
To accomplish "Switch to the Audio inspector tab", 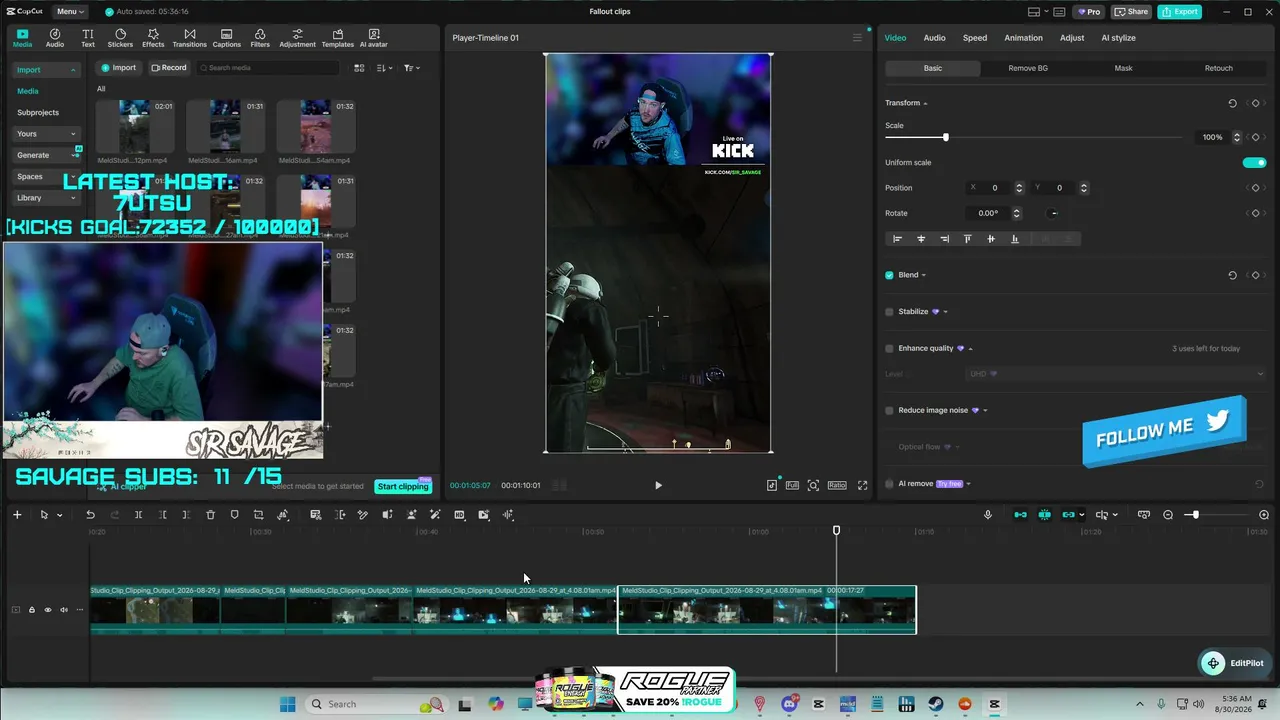I will [x=934, y=38].
